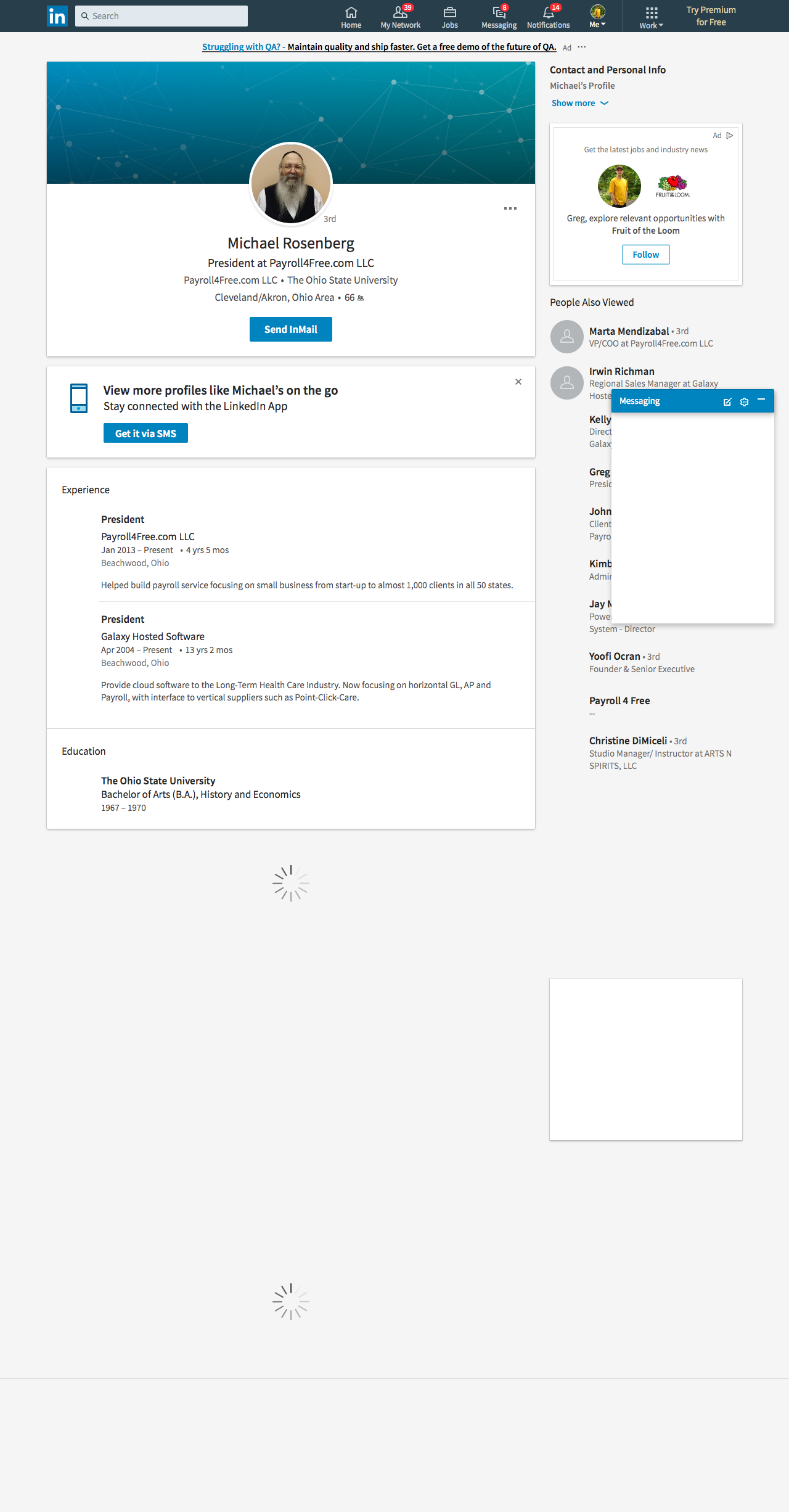Open Messaging in top navigation
789x1512 pixels.
click(x=499, y=17)
